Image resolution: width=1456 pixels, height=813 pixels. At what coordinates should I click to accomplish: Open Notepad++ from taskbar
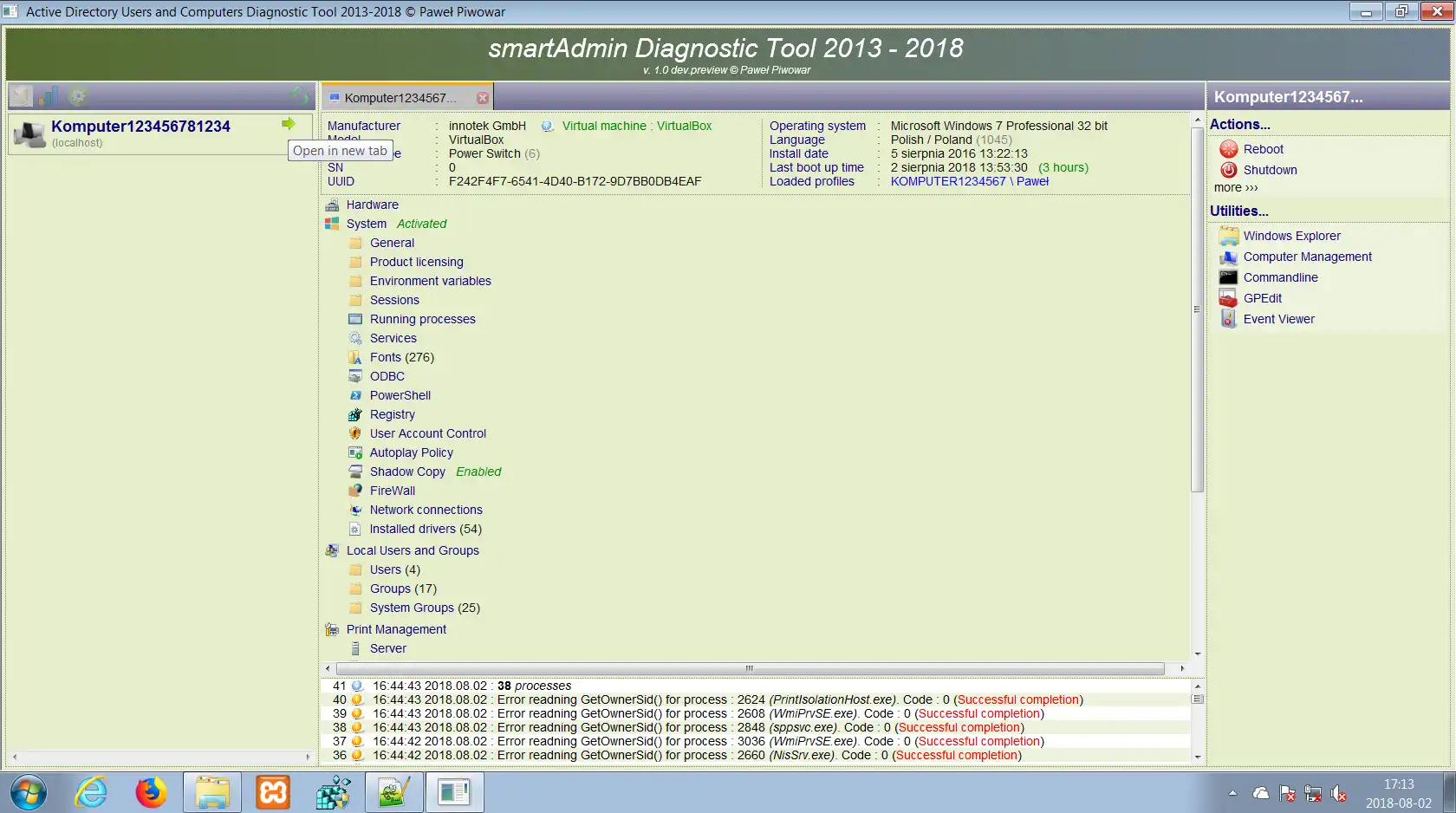pos(393,792)
